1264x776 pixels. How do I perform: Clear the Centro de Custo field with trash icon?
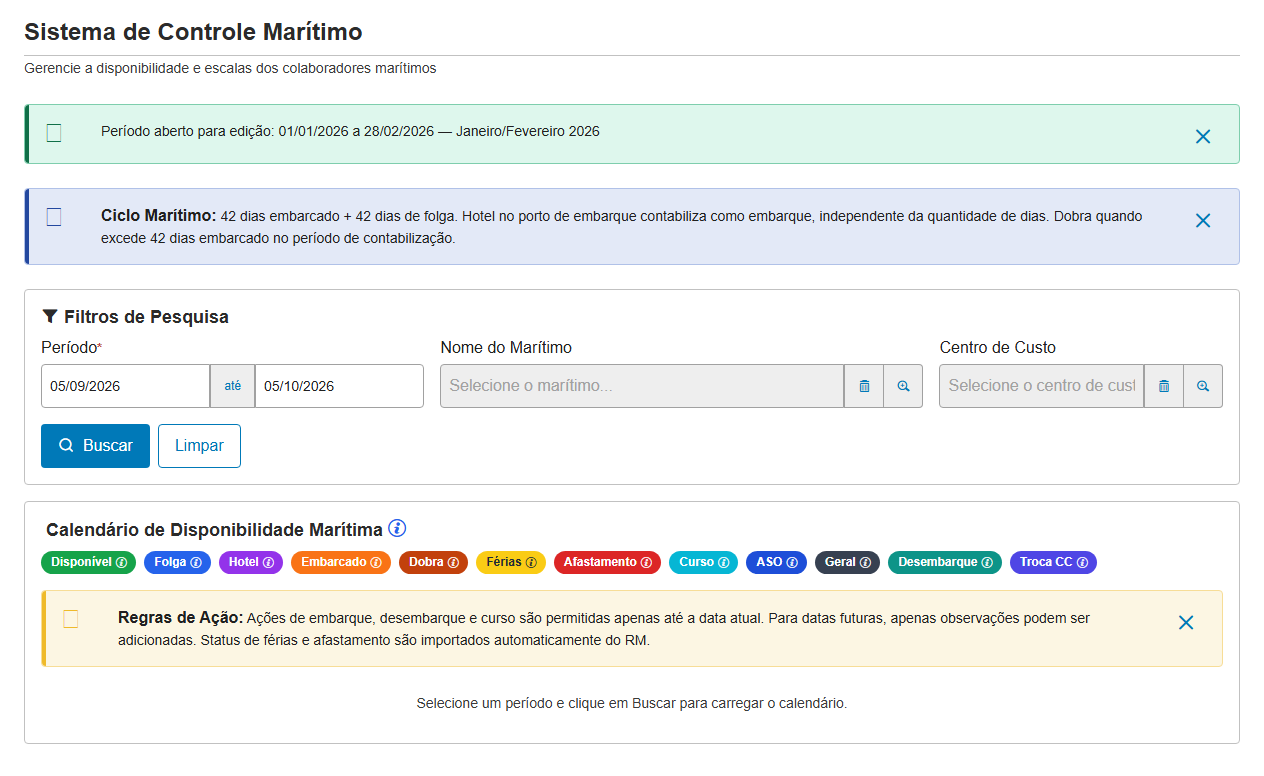coord(1164,386)
